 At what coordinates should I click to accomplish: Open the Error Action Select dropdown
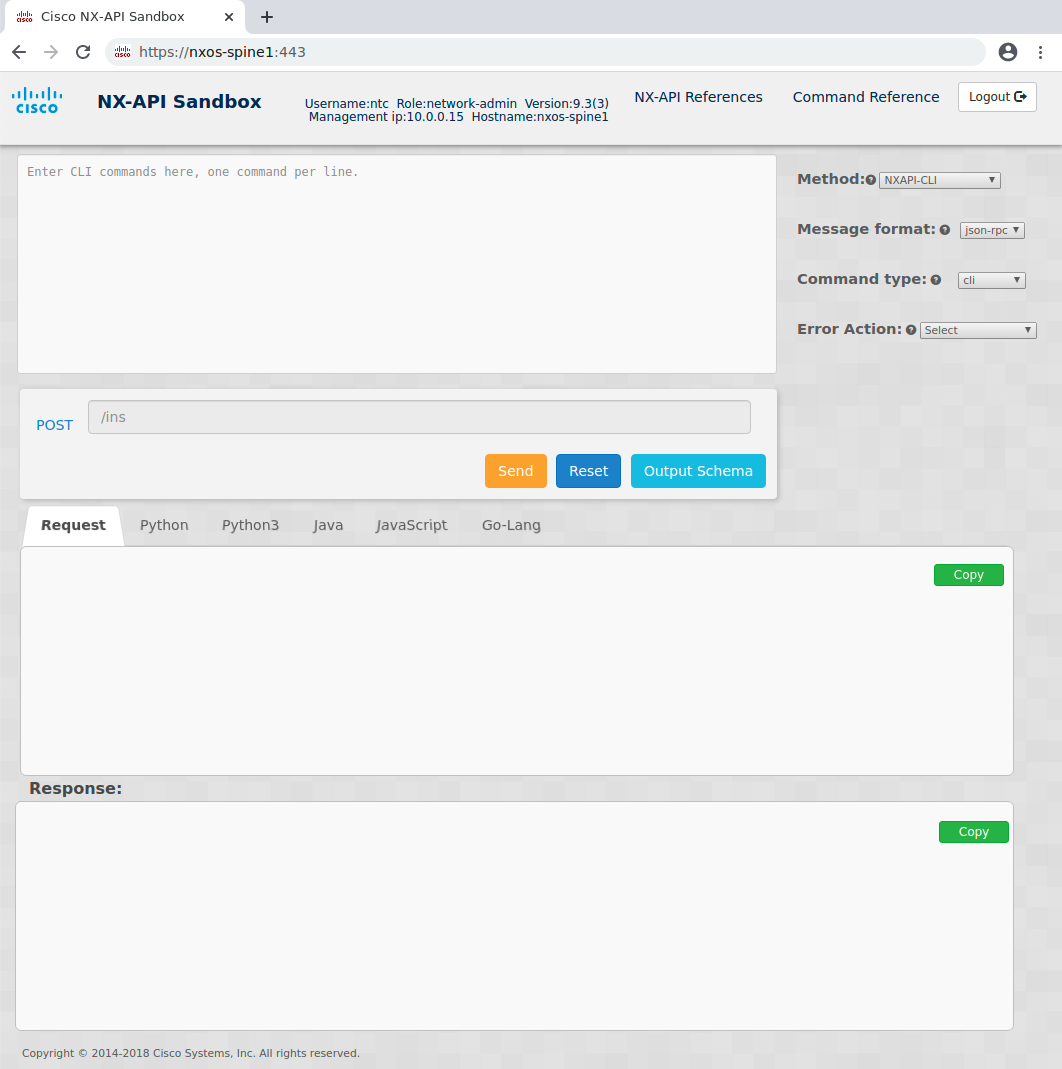[978, 330]
